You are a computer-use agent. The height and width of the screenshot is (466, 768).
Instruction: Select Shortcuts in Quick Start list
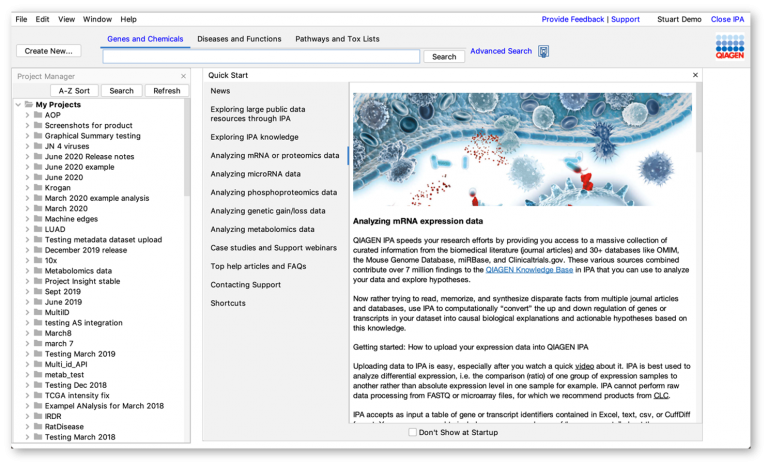pos(228,303)
